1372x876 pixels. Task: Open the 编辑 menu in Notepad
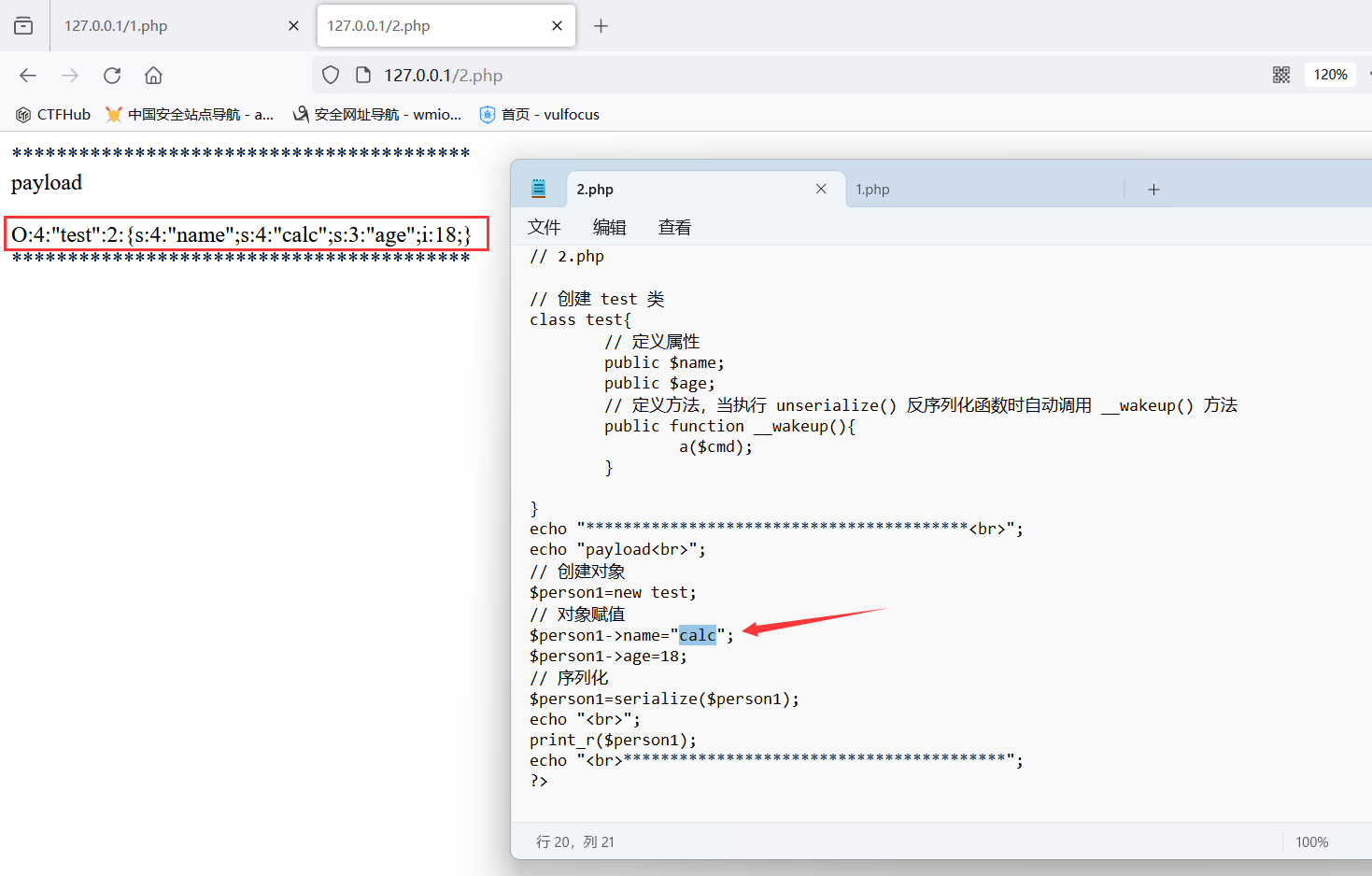pyautogui.click(x=610, y=227)
